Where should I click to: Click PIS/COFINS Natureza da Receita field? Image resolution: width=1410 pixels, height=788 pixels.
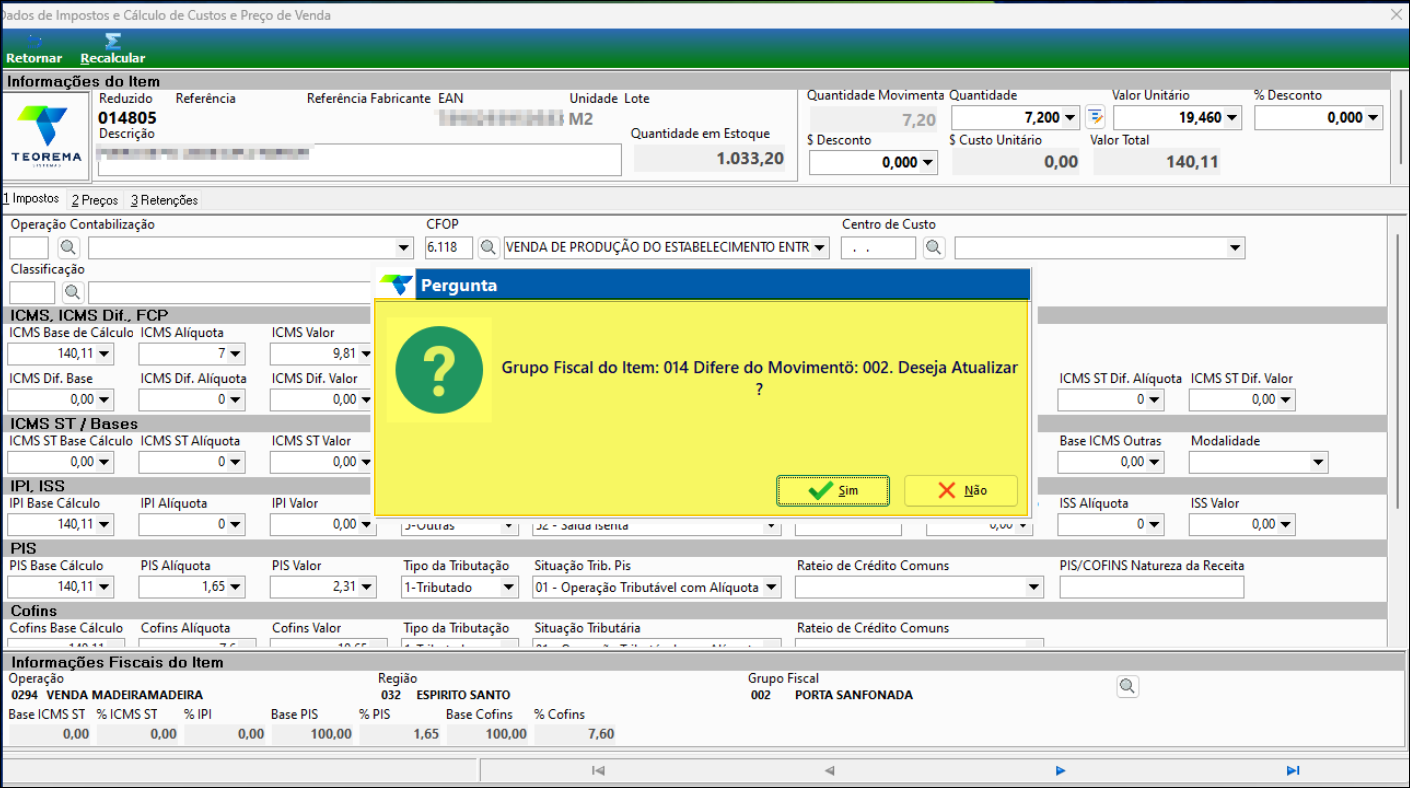coord(1151,588)
